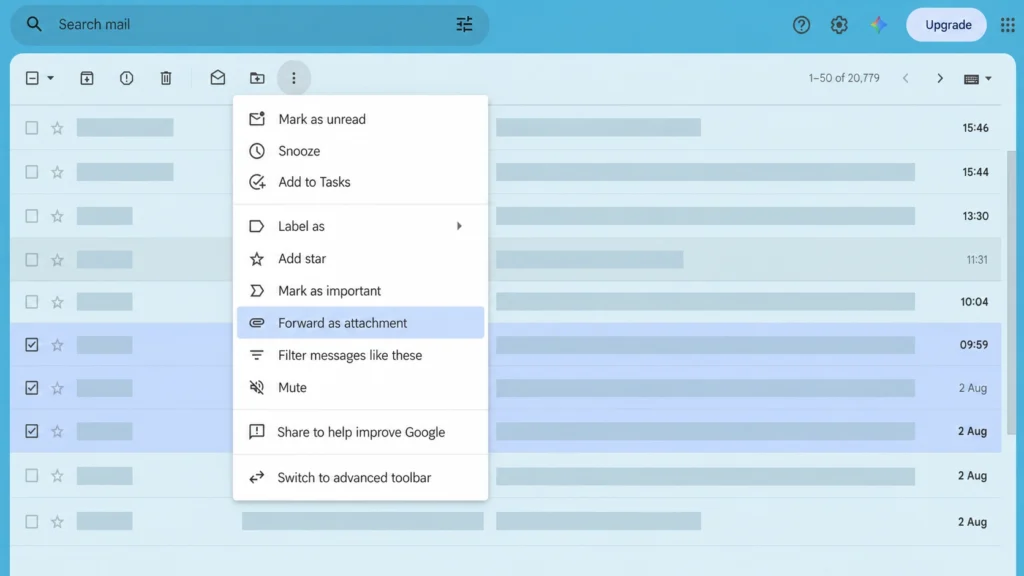Image resolution: width=1024 pixels, height=576 pixels.
Task: Delete selected emails with trash icon
Action: click(x=166, y=78)
